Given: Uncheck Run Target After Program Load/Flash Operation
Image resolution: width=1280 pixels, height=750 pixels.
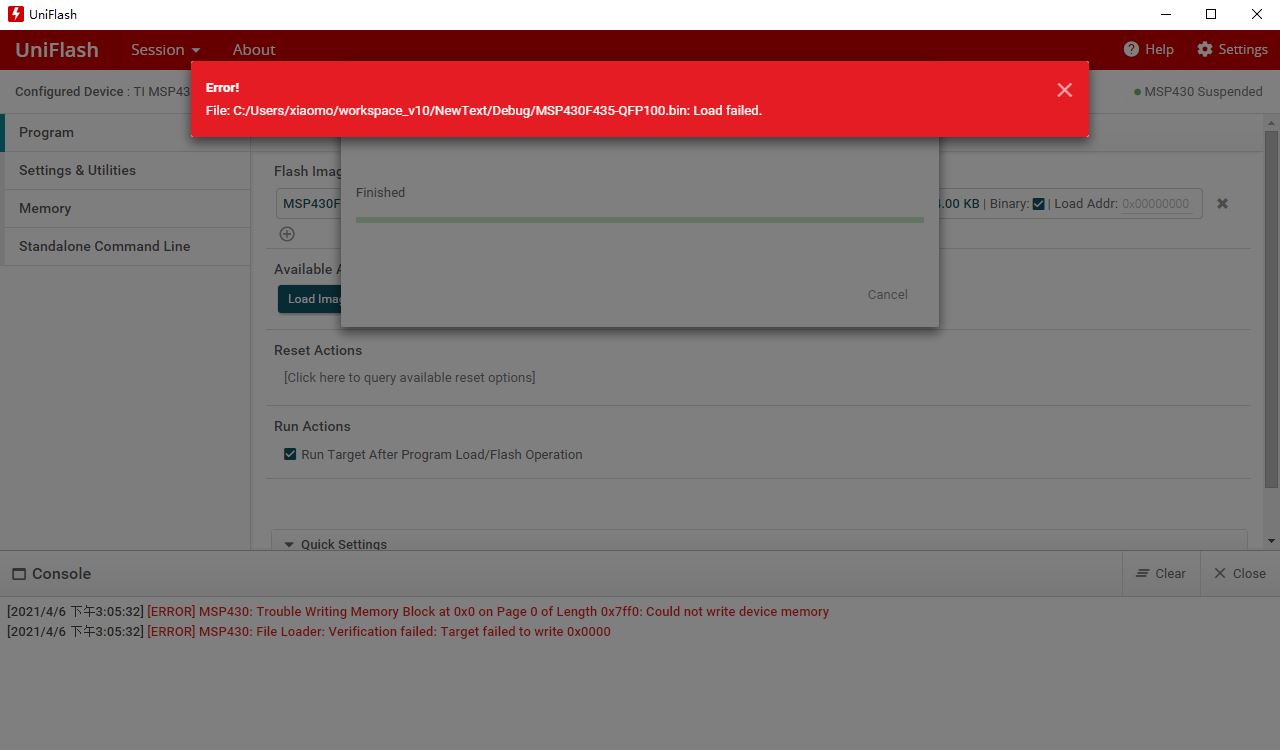Looking at the screenshot, I should tap(290, 454).
